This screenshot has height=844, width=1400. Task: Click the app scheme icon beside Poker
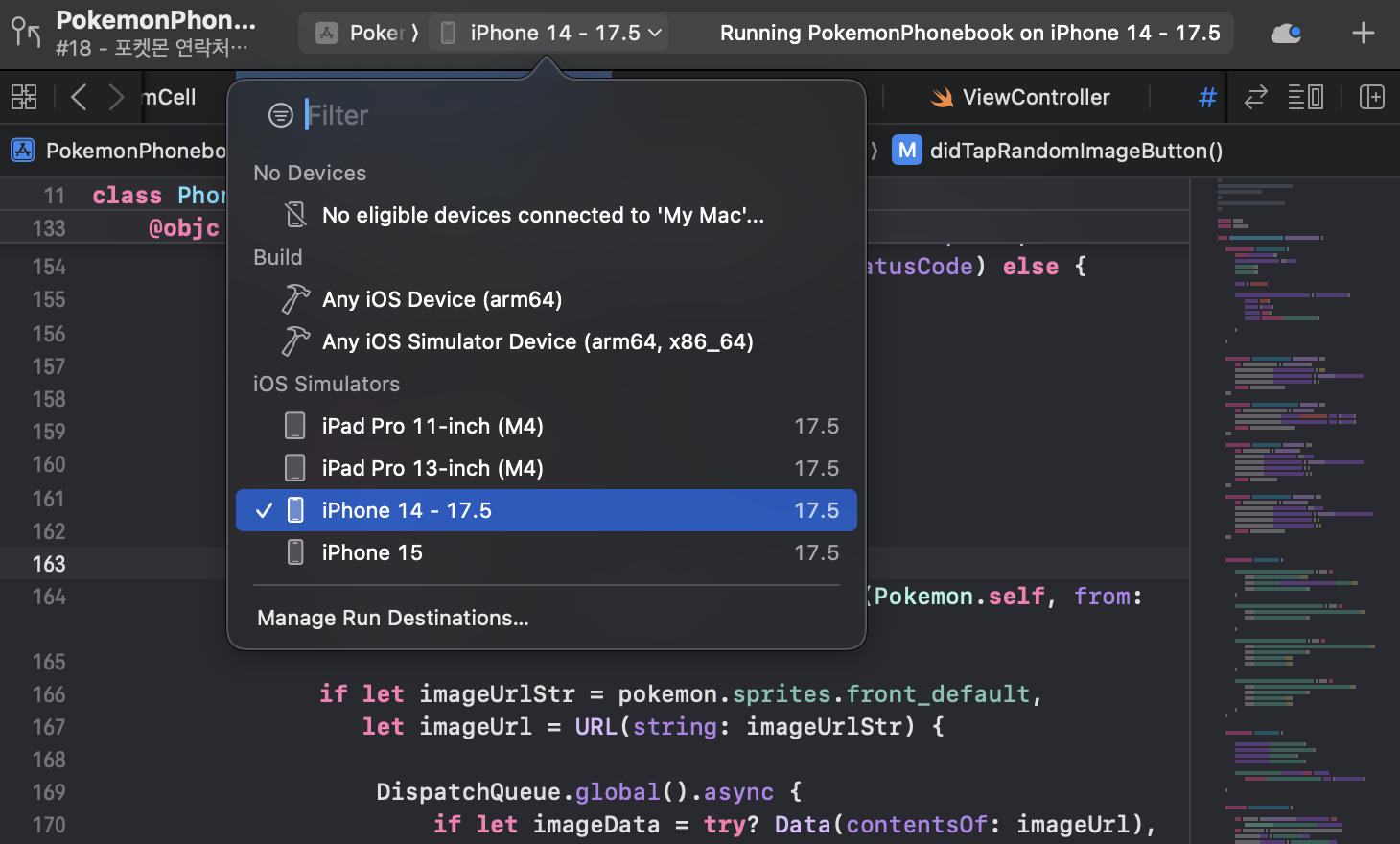tap(327, 33)
